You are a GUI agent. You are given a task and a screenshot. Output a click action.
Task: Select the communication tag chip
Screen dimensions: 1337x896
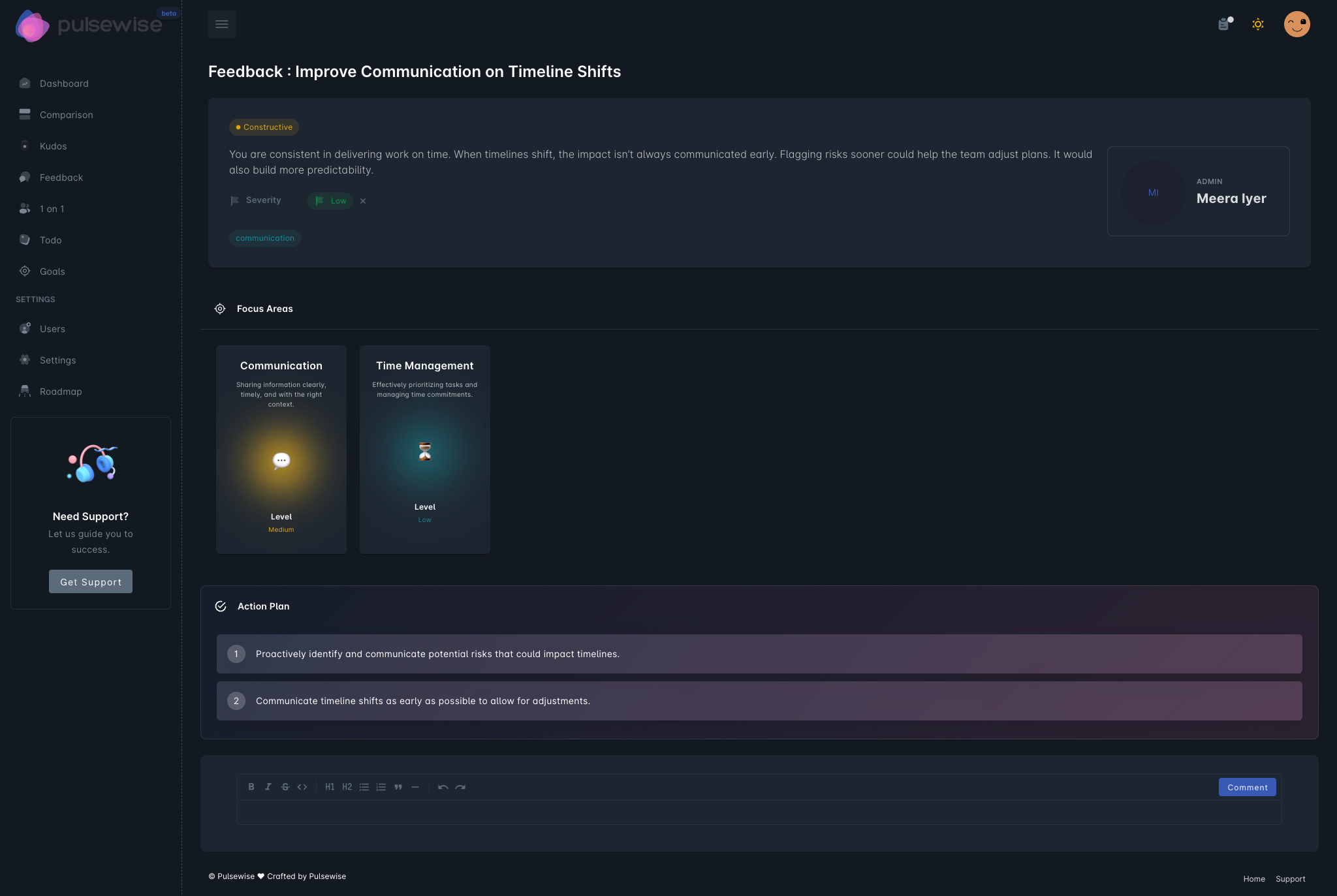click(264, 238)
